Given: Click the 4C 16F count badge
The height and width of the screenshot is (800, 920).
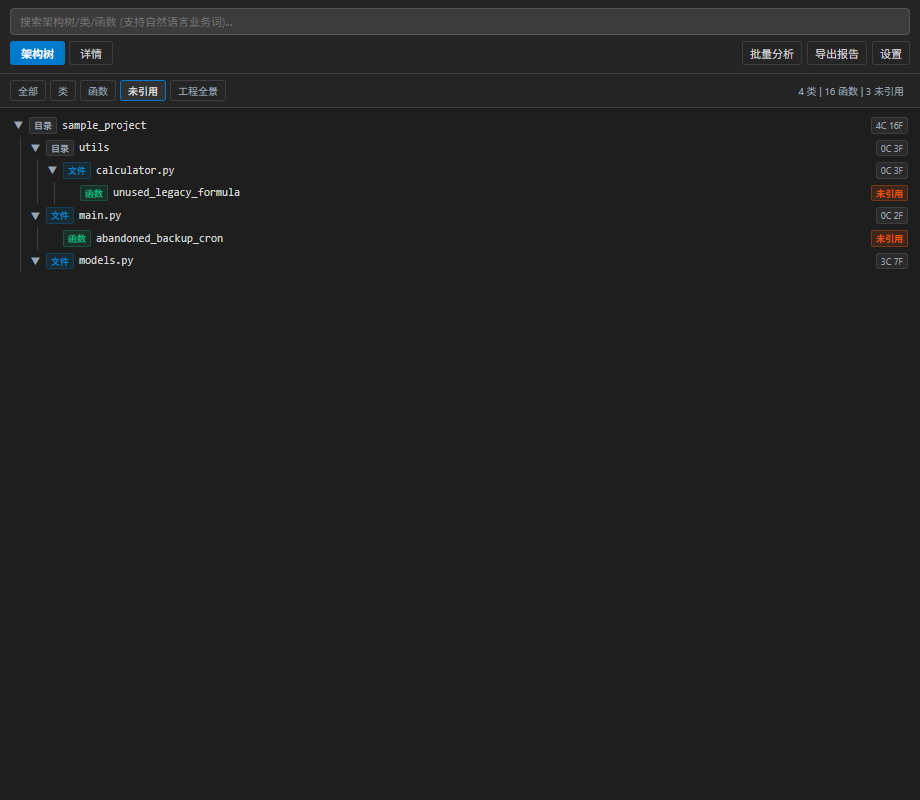Looking at the screenshot, I should pos(889,126).
